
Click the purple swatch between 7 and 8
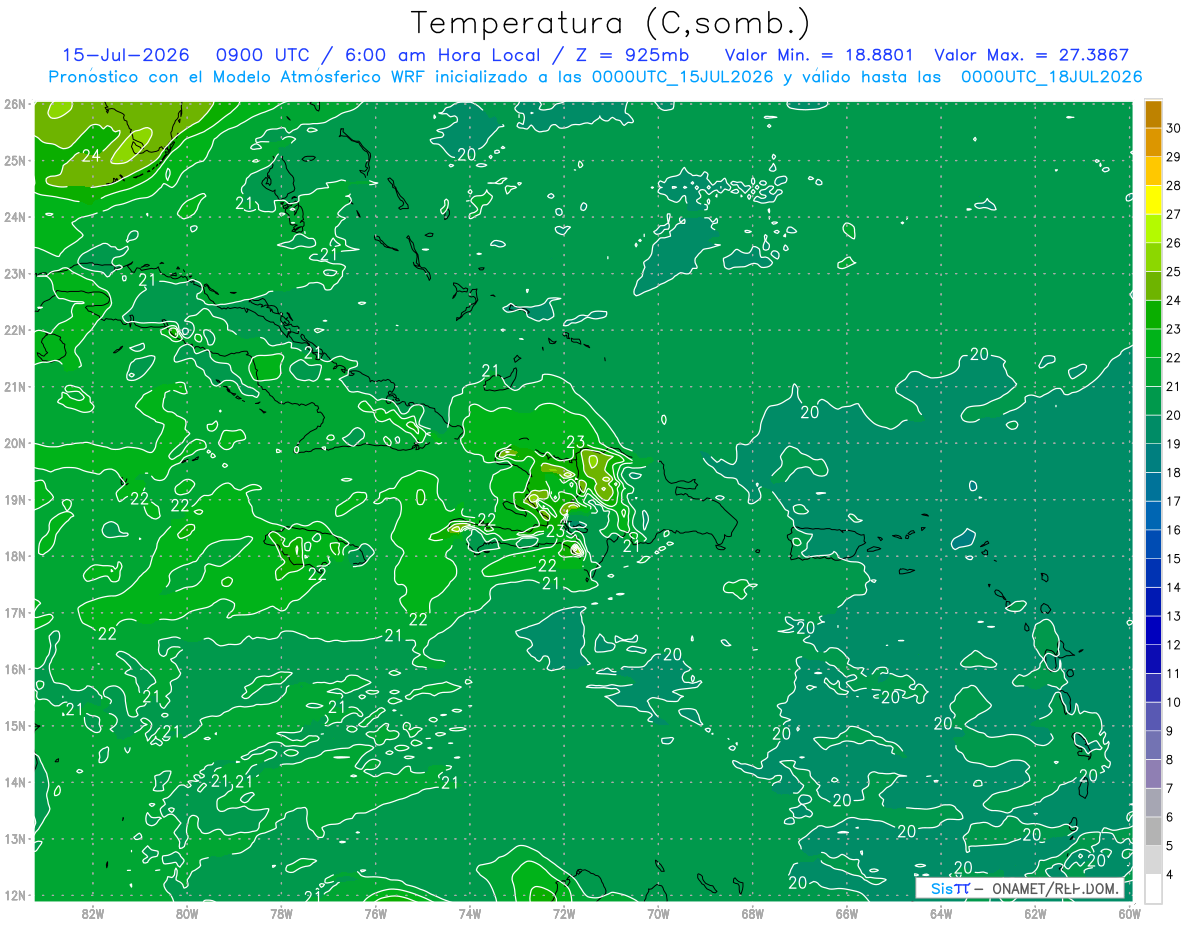1153,774
